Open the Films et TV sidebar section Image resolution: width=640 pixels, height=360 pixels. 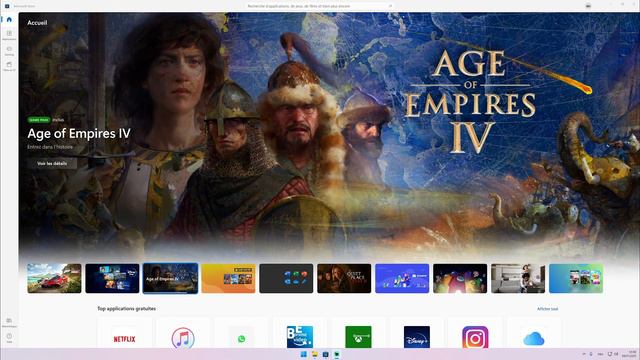pyautogui.click(x=9, y=66)
